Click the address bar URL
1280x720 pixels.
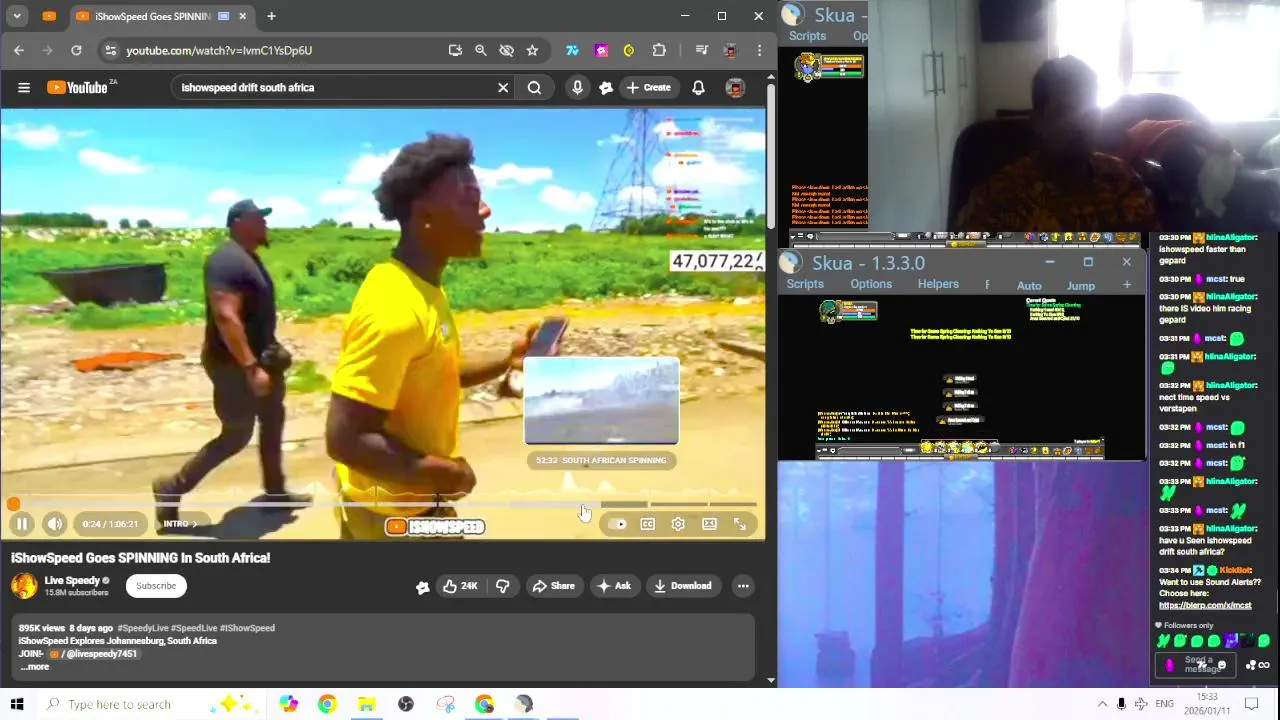[x=219, y=50]
